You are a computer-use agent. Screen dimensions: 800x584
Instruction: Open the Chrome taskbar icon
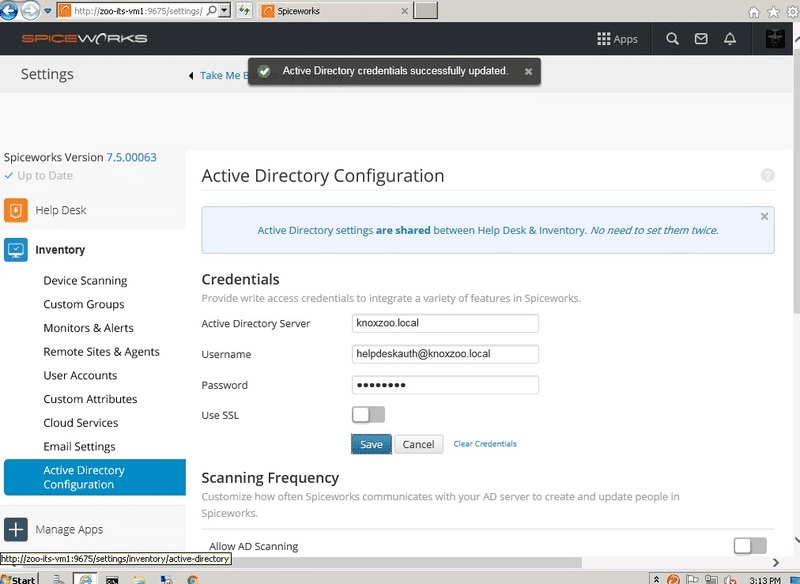[x=193, y=579]
